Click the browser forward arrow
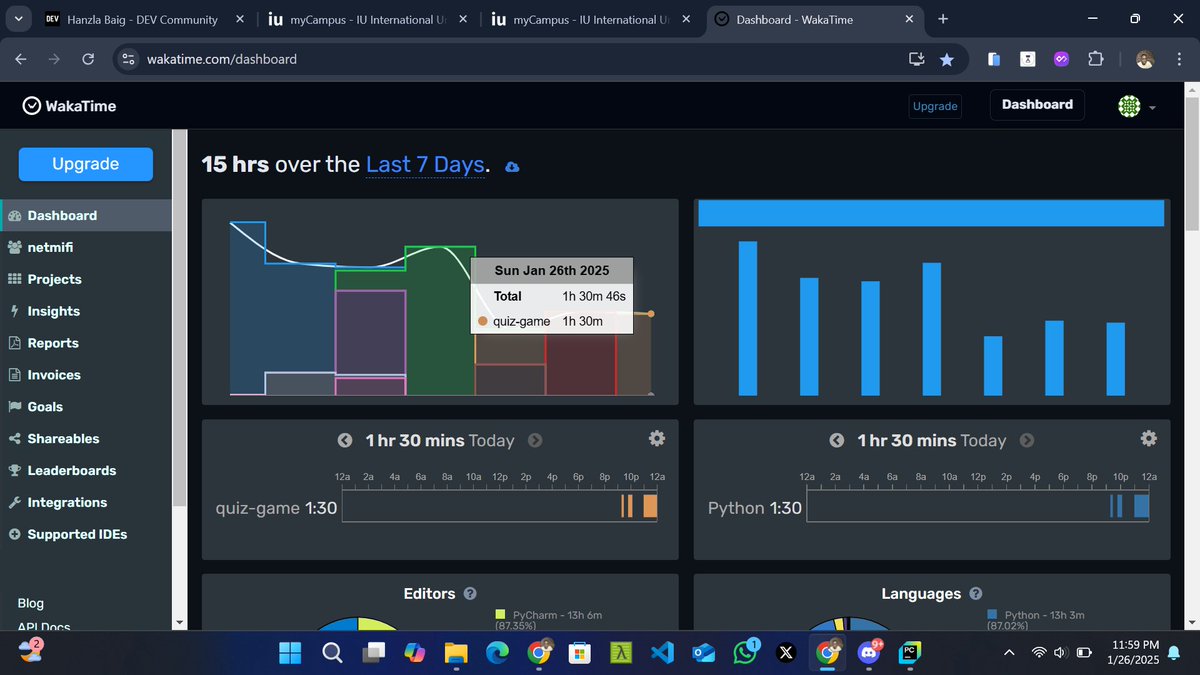 (54, 59)
